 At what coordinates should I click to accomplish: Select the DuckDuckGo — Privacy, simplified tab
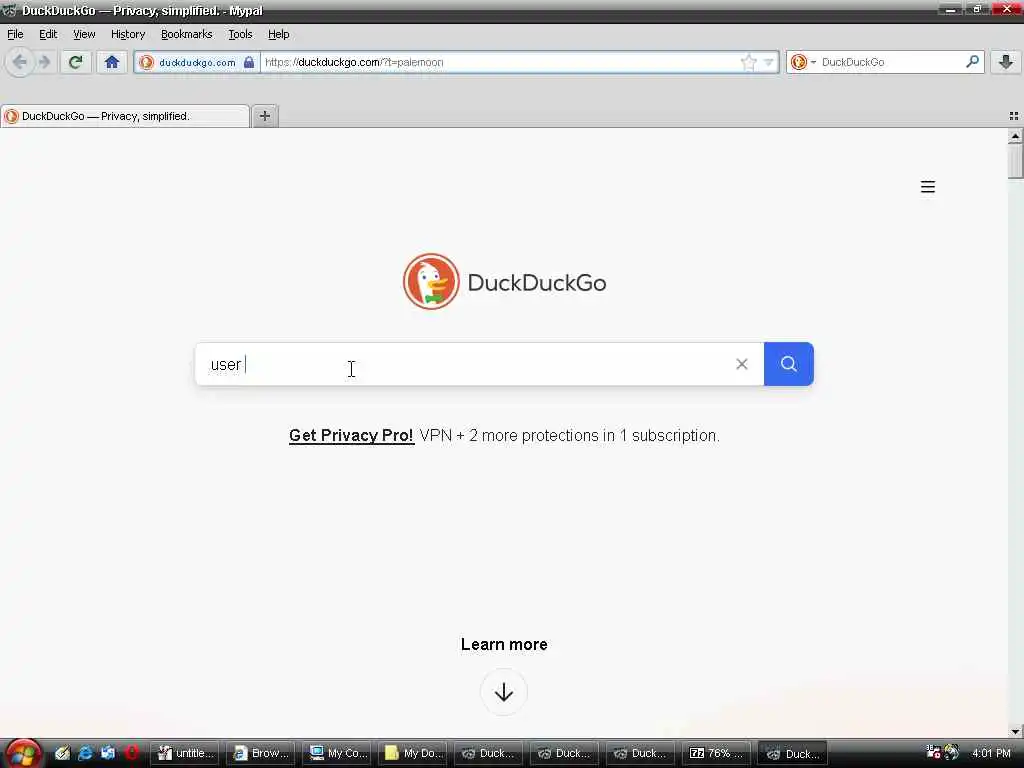pos(125,116)
